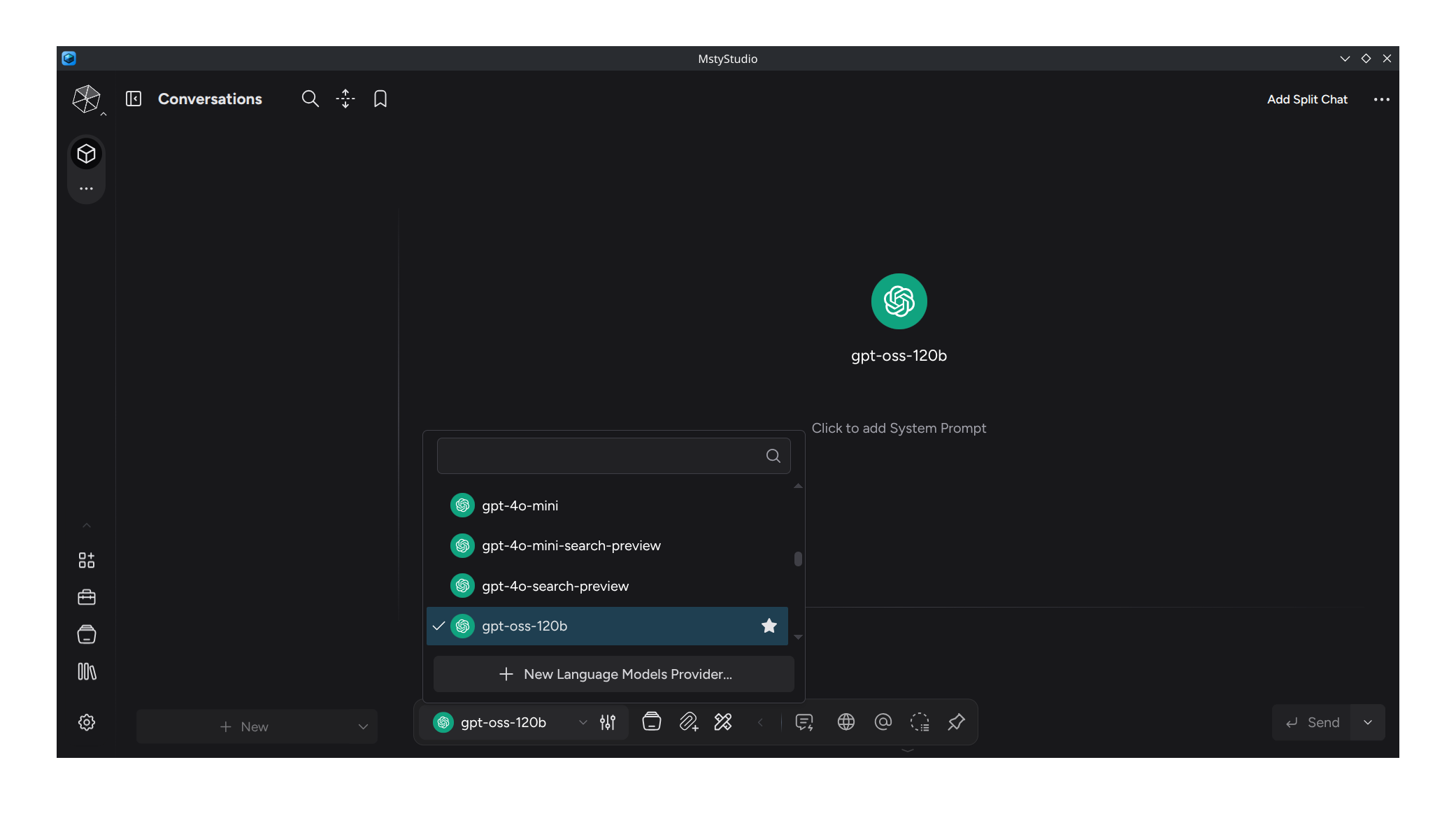Open the toolbox icon in left sidebar
This screenshot has height=825, width=1456.
tap(87, 597)
